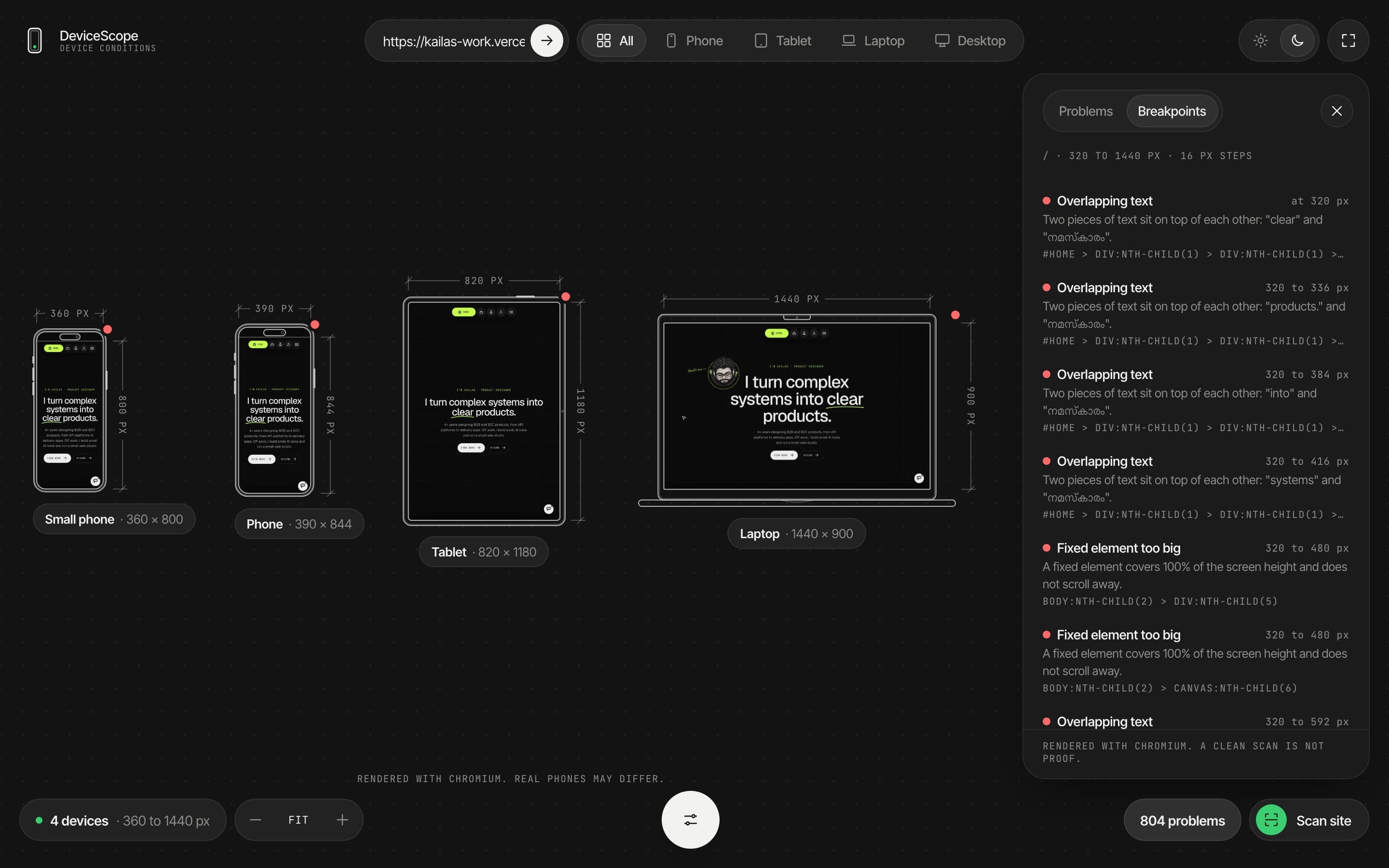
Task: Start Scan site
Action: [x=1309, y=820]
